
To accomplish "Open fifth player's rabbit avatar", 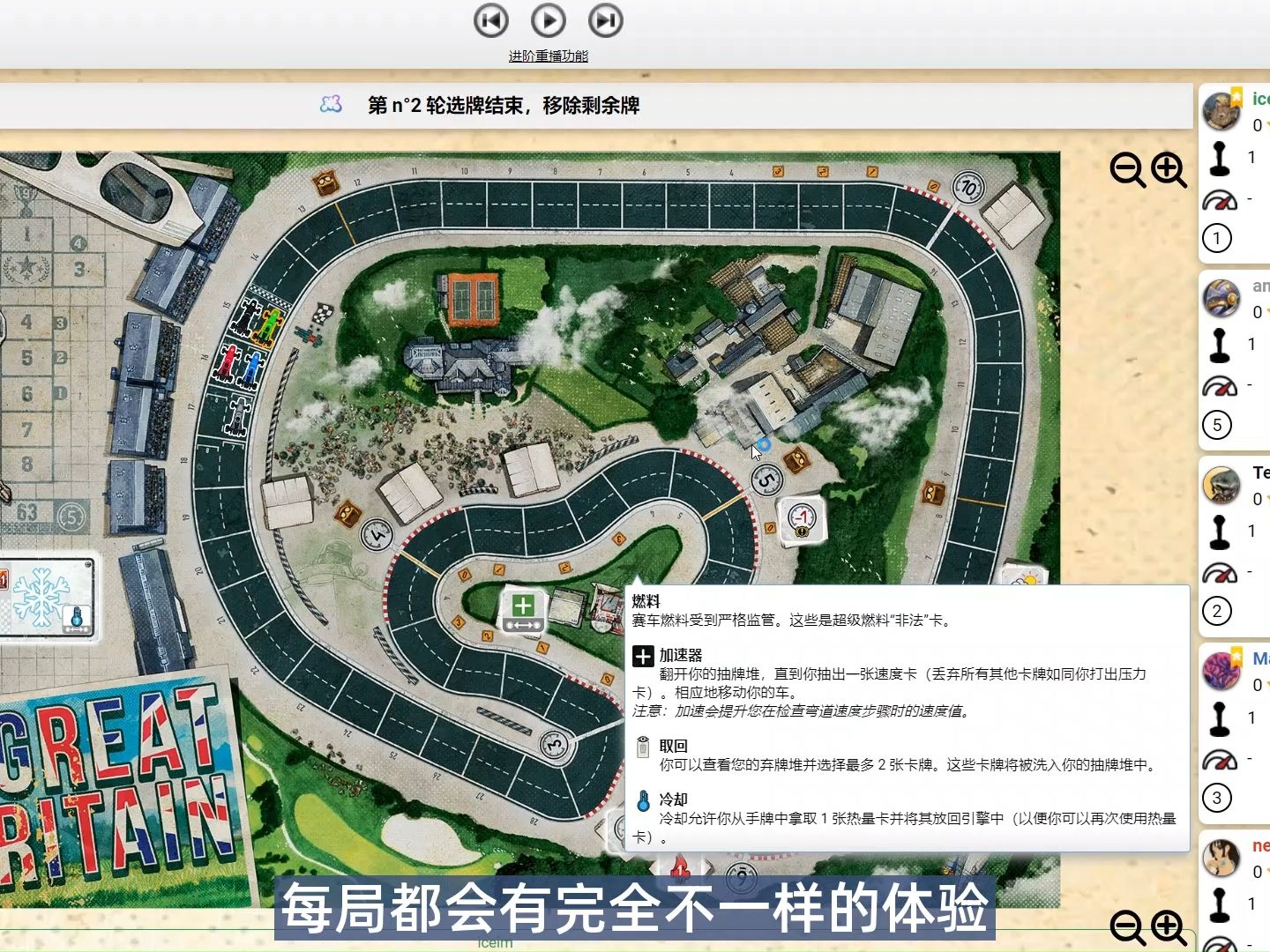I will (1221, 858).
